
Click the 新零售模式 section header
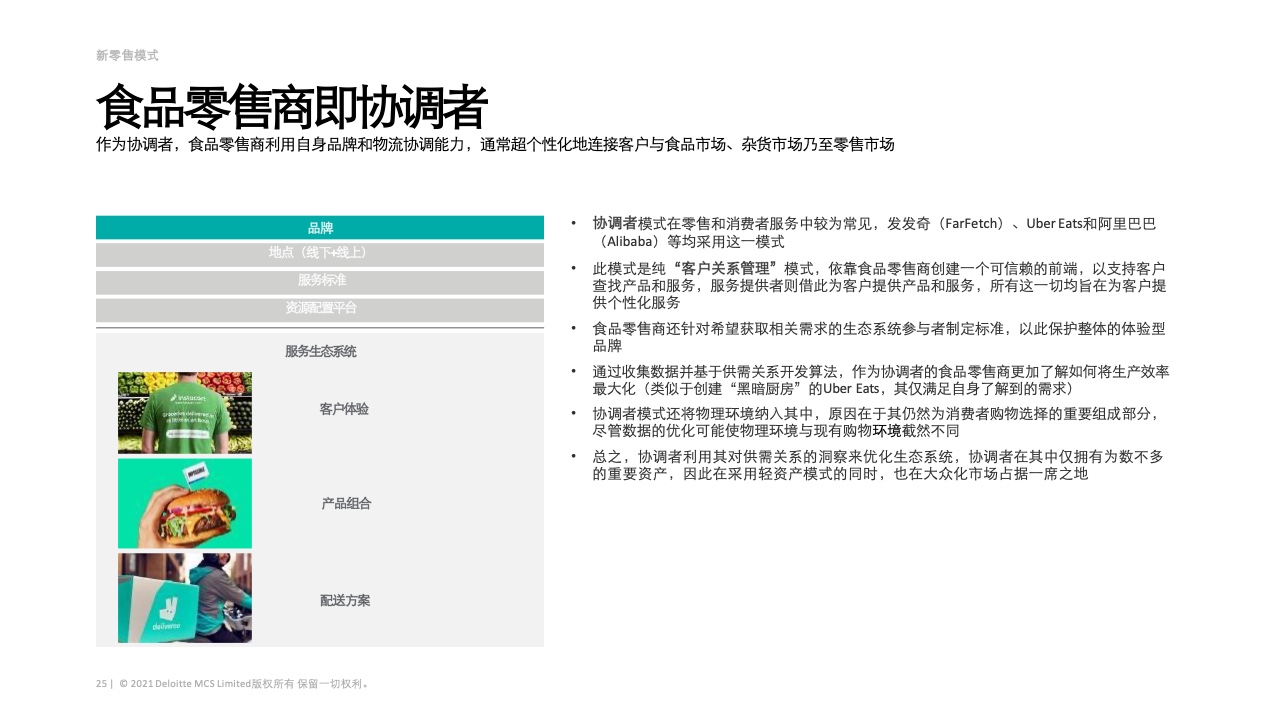127,56
